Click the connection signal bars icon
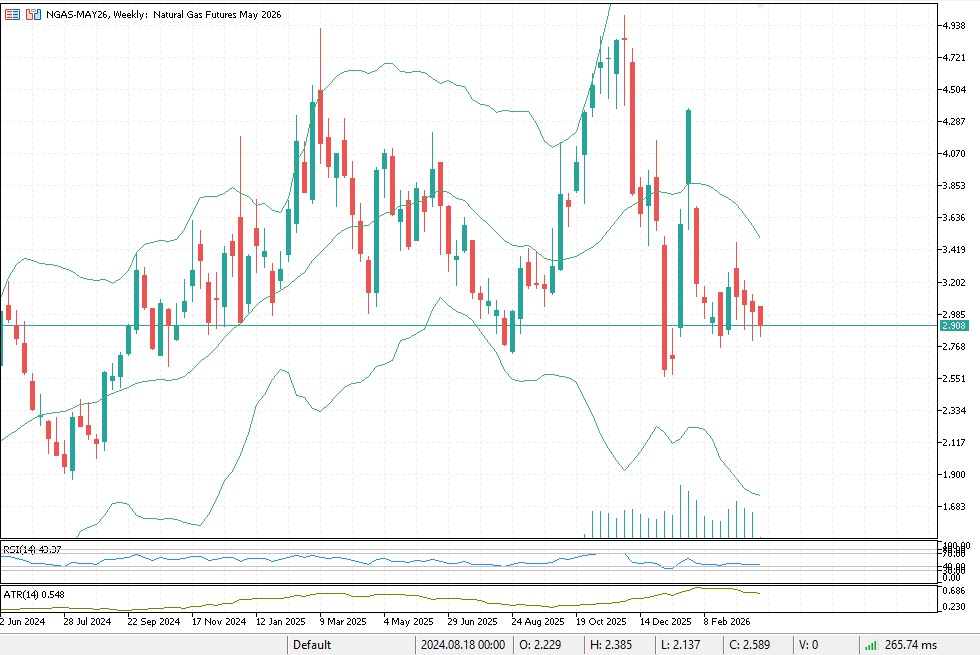 tap(871, 645)
